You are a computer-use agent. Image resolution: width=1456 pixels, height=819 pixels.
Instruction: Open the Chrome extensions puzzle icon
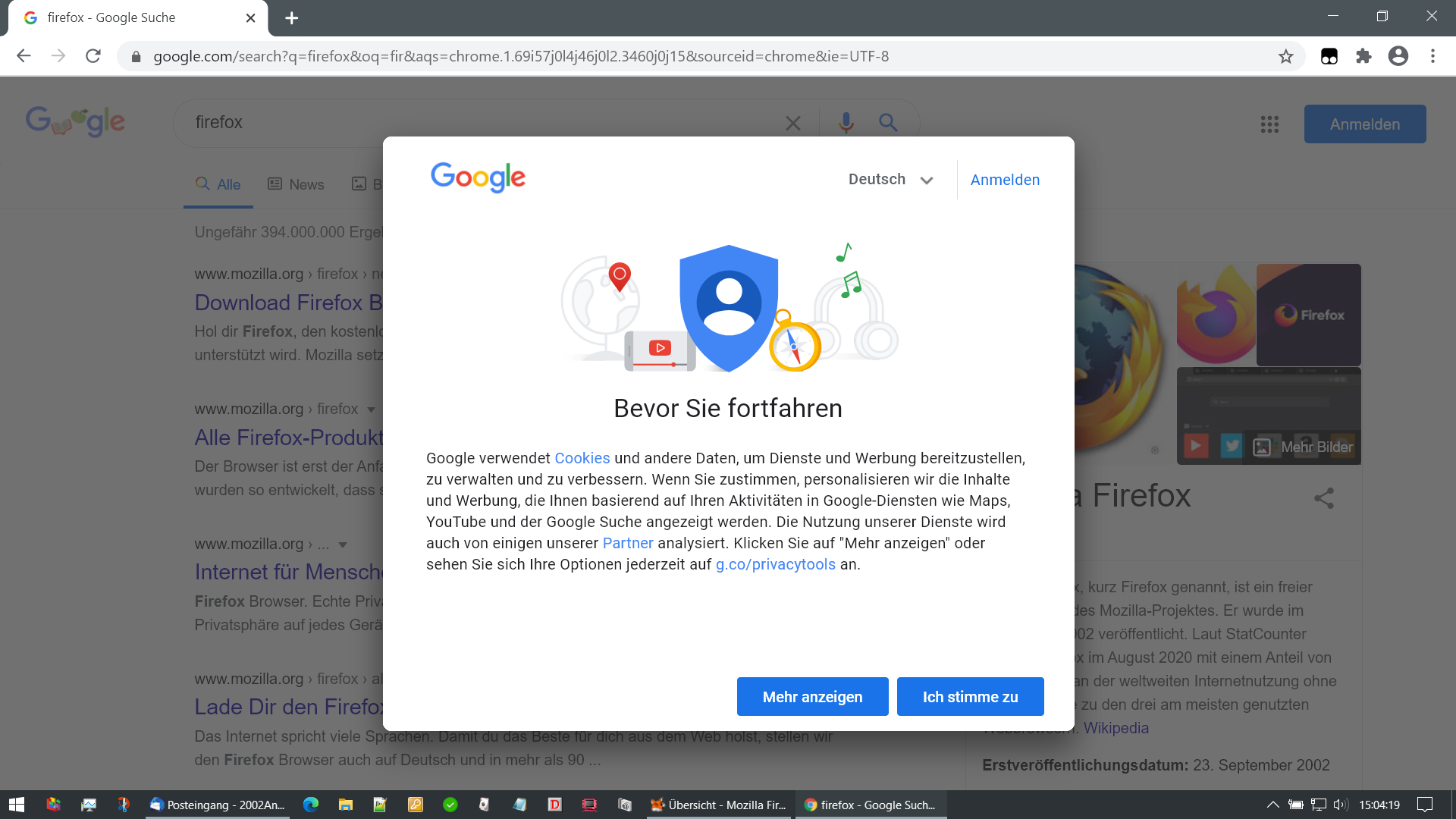pos(1363,56)
